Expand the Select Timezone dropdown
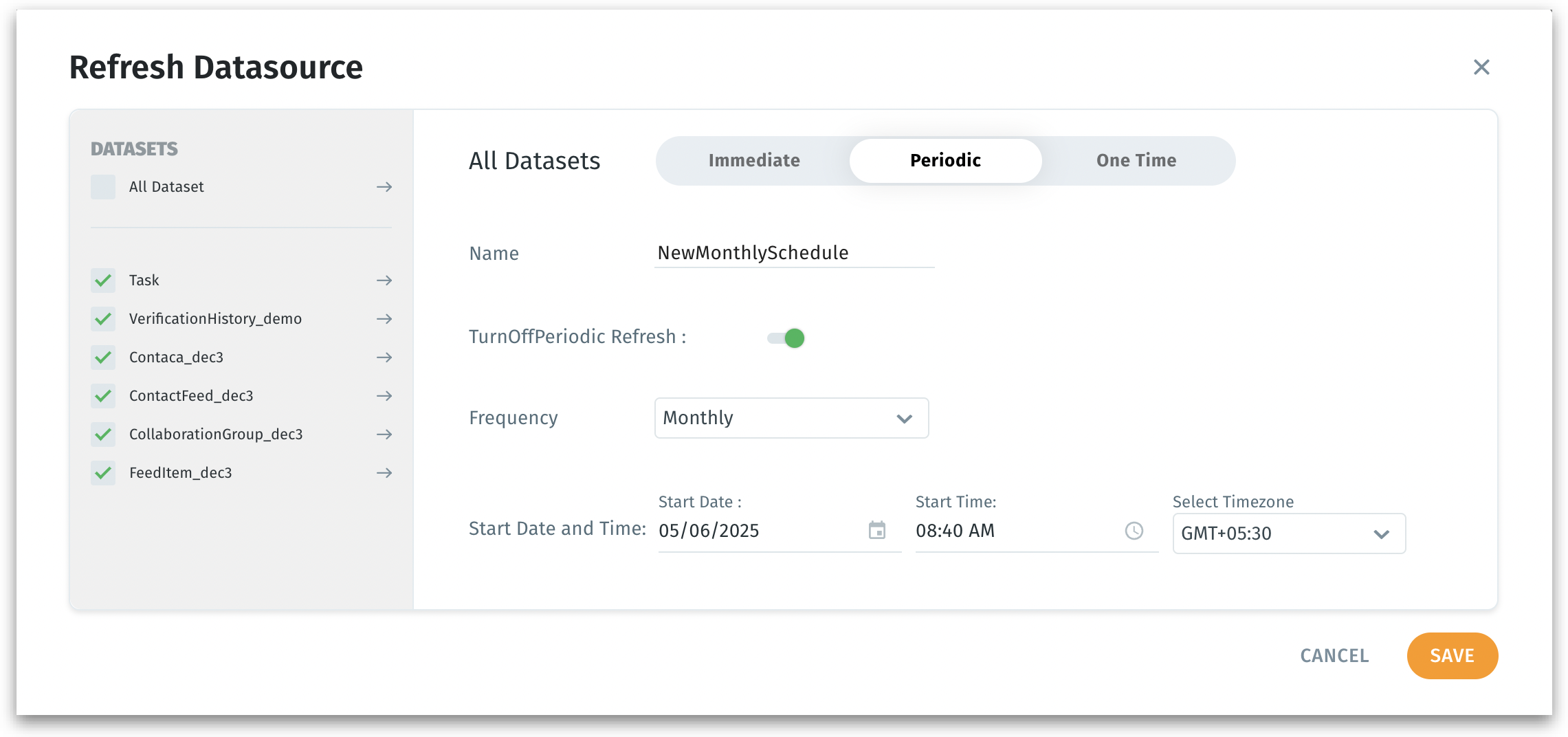The width and height of the screenshot is (1568, 737). click(1289, 533)
